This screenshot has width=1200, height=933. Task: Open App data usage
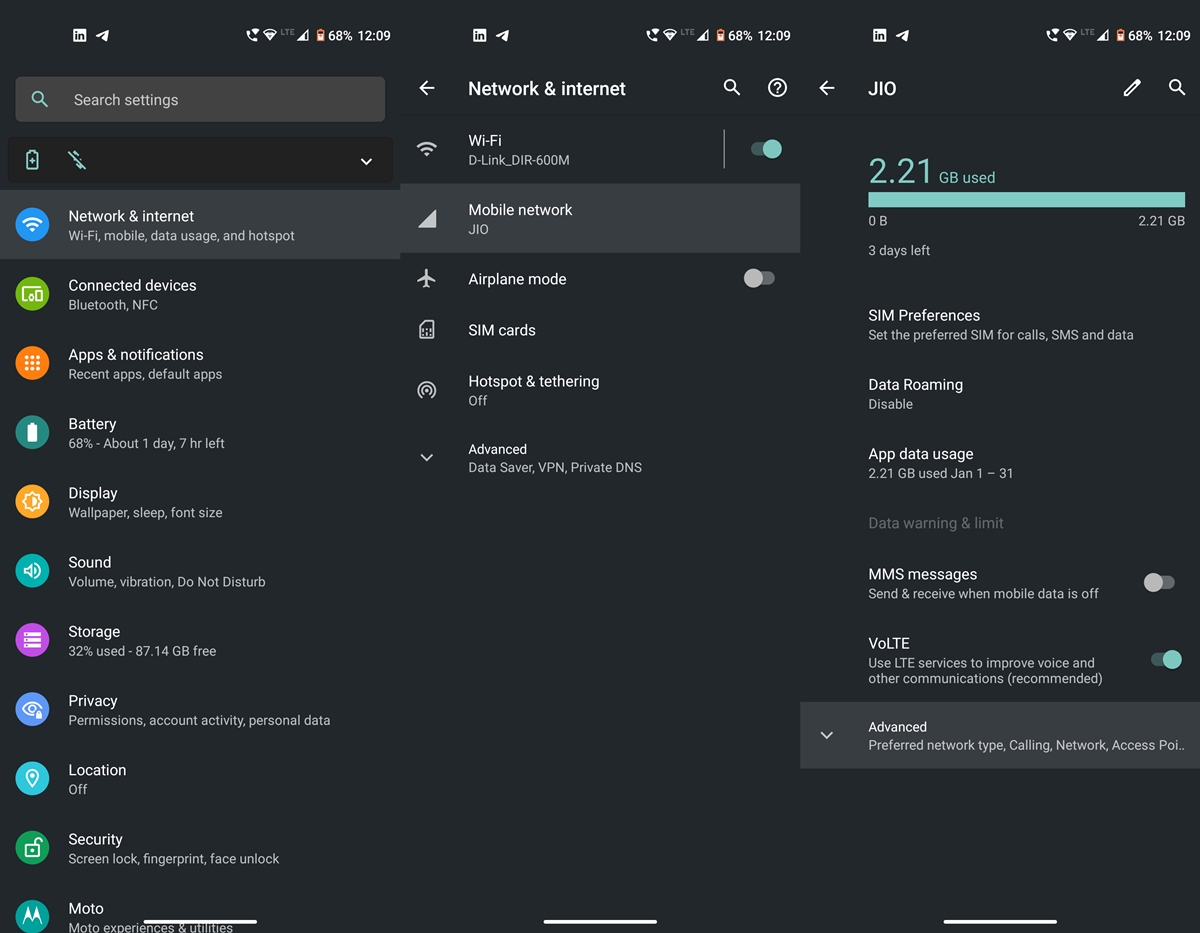[x=1000, y=462]
